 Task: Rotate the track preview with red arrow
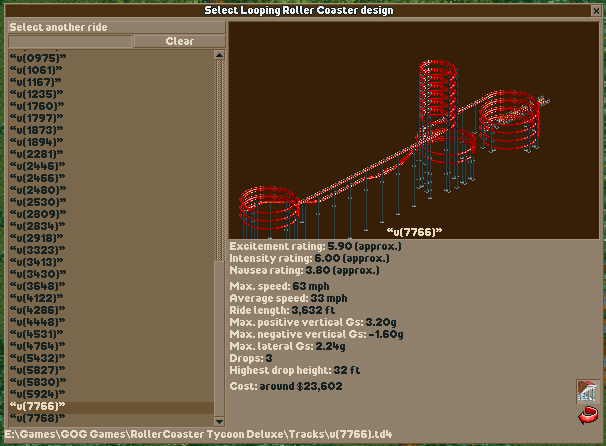[x=588, y=415]
